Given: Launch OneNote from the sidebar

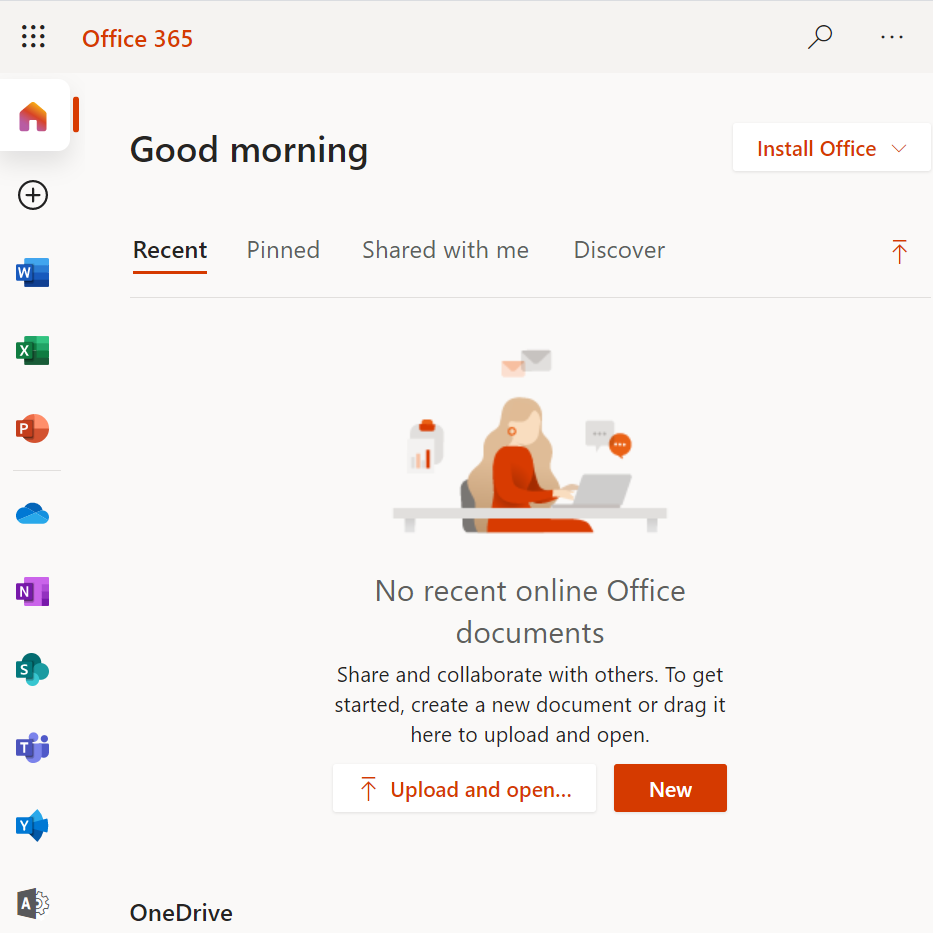Looking at the screenshot, I should click(x=33, y=591).
